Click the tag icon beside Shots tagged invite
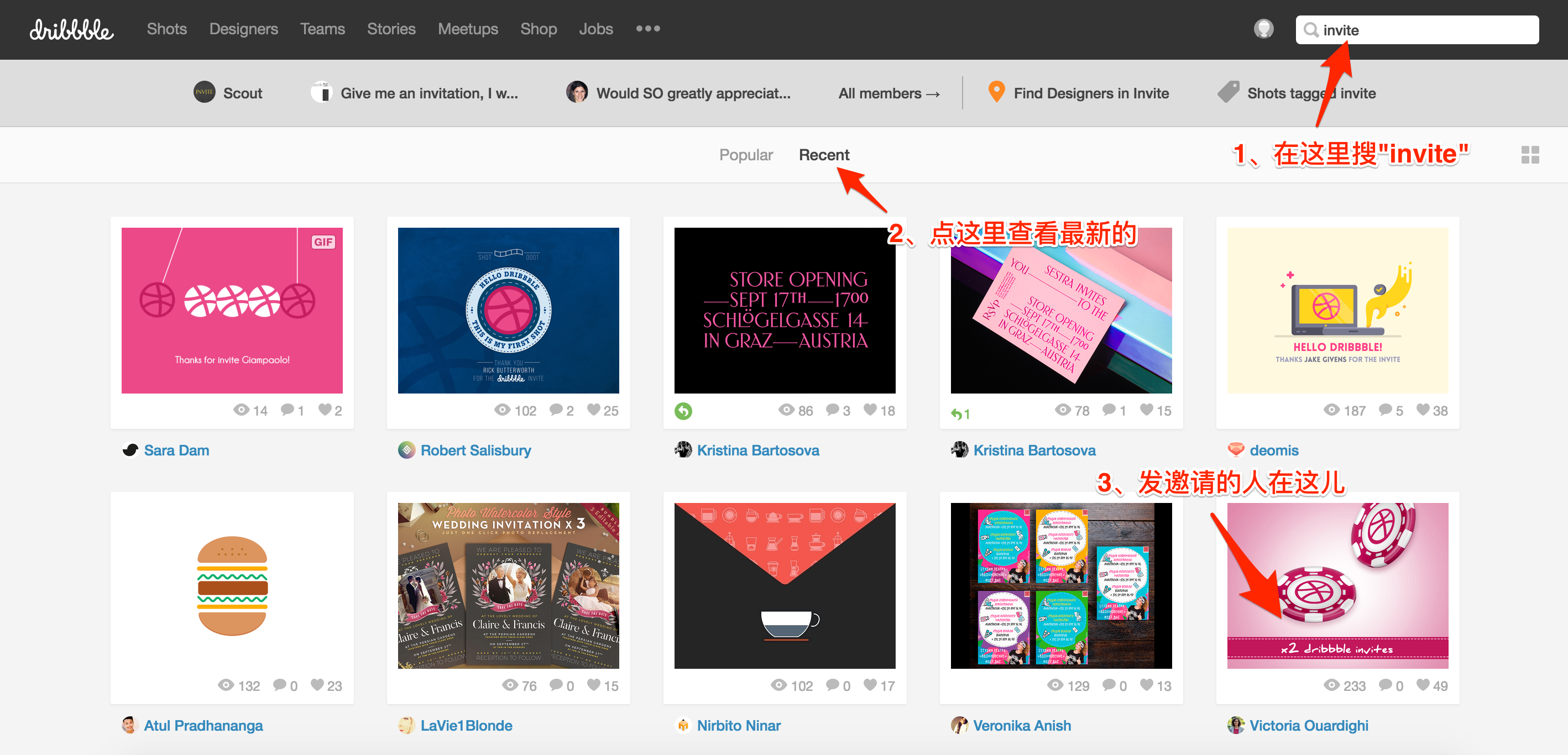The height and width of the screenshot is (755, 1568). coord(1228,92)
